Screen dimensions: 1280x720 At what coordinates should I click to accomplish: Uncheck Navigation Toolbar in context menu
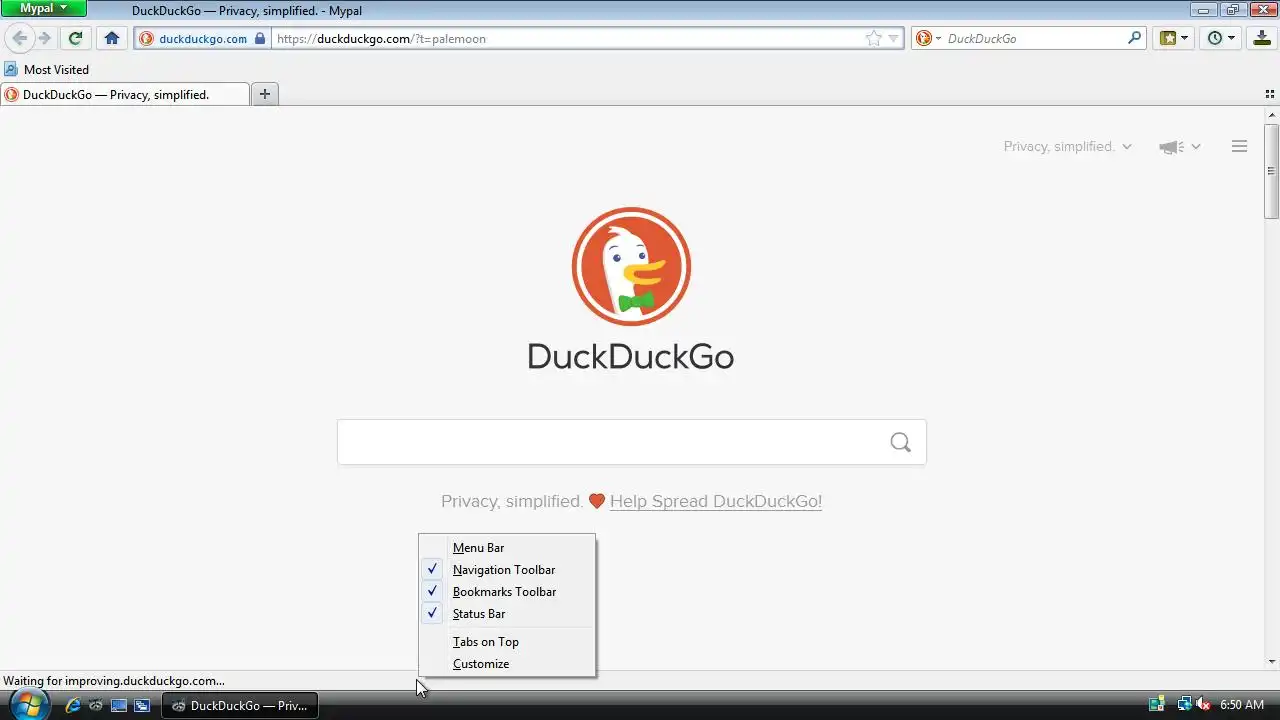click(507, 569)
